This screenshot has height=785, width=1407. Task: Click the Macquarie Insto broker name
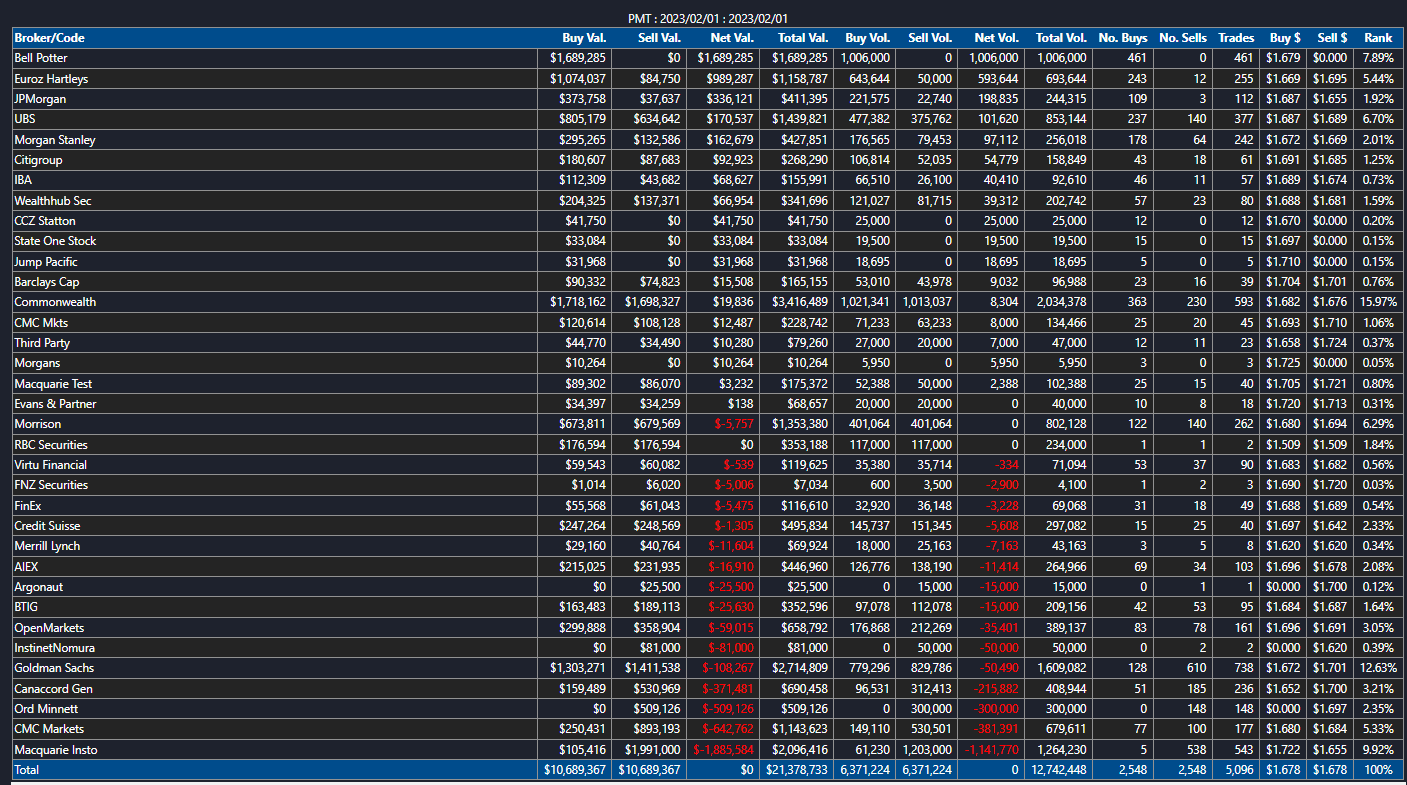click(x=56, y=750)
